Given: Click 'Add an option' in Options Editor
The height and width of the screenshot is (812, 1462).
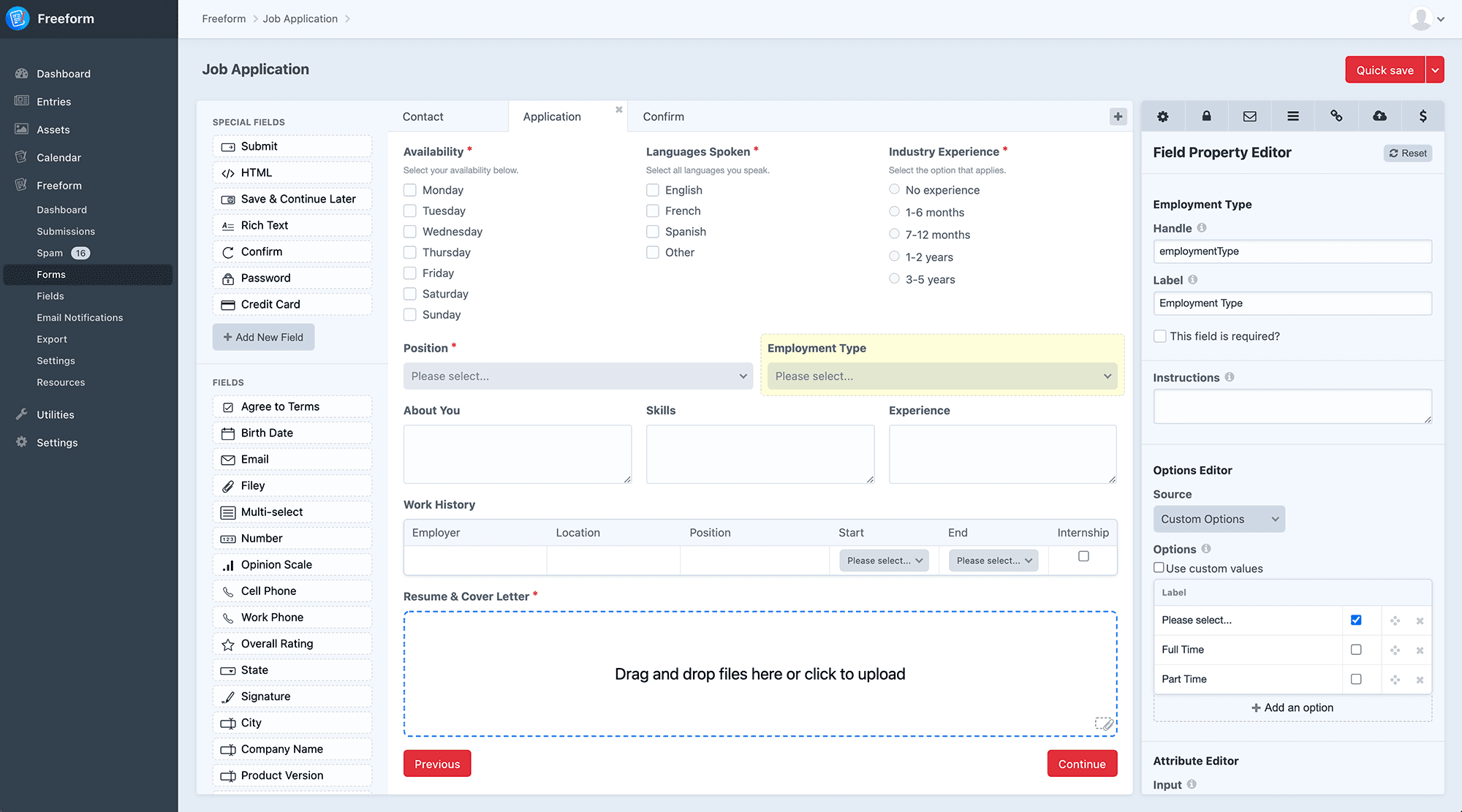Looking at the screenshot, I should (x=1292, y=707).
